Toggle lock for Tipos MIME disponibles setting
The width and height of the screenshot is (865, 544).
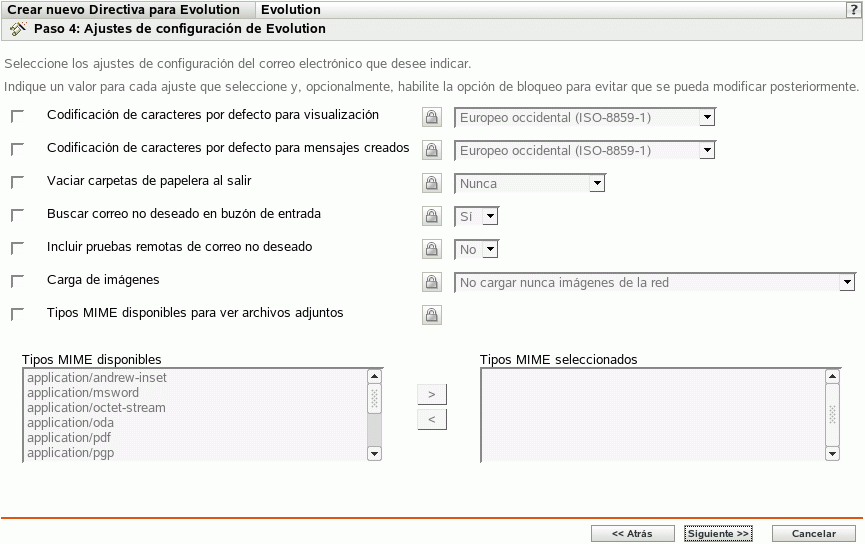[x=432, y=316]
